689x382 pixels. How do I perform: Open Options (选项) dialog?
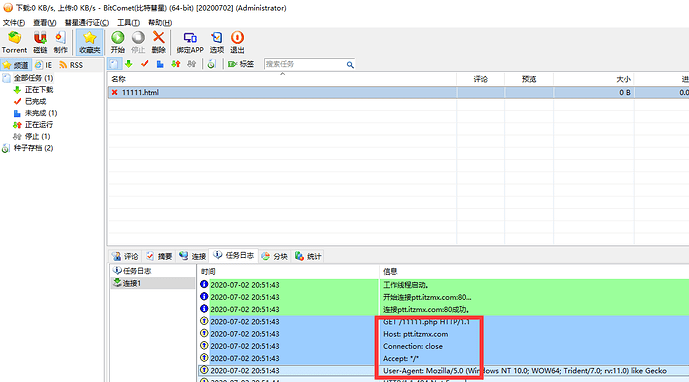[217, 42]
